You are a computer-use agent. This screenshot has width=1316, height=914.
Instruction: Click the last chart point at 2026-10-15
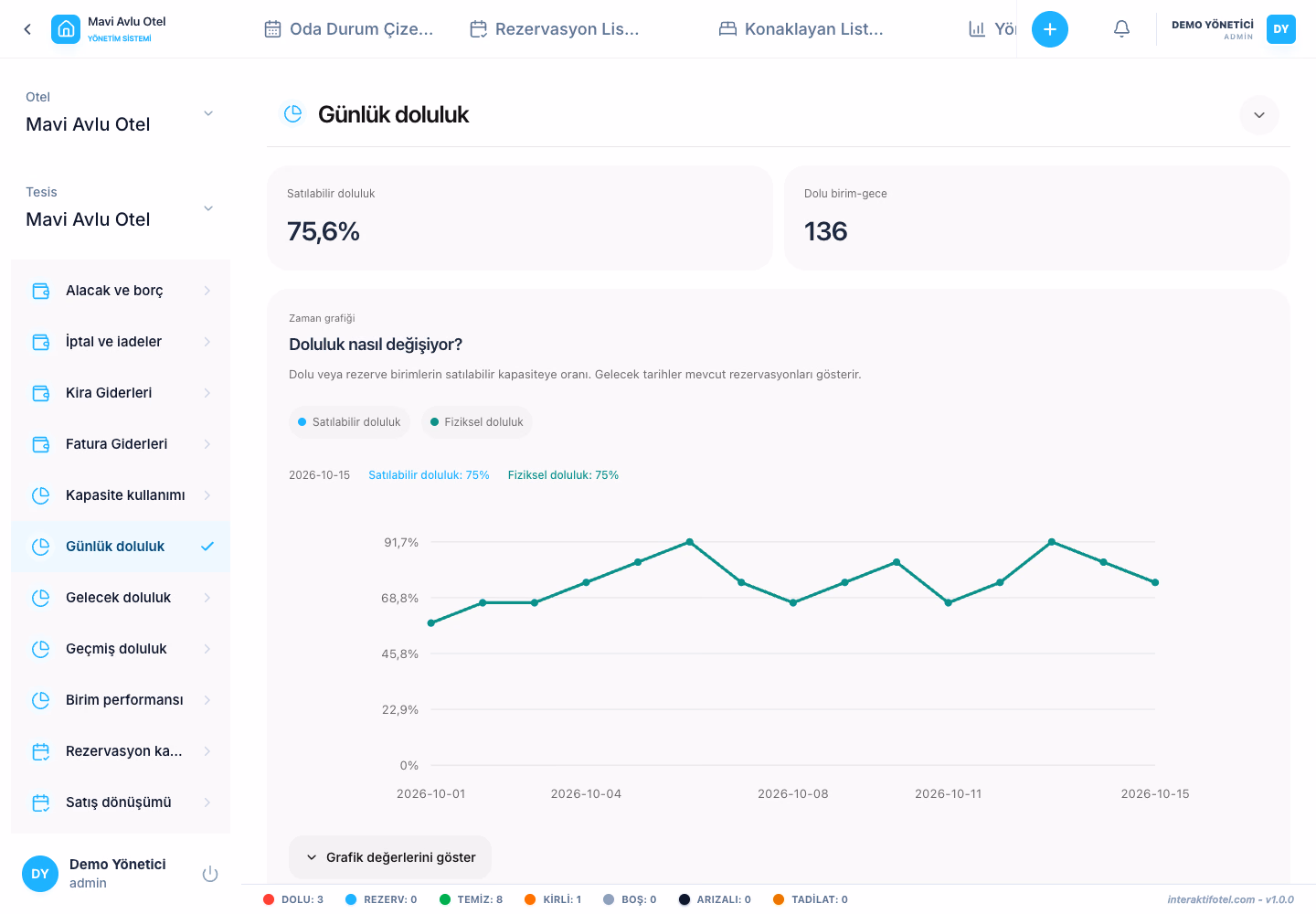[1155, 582]
